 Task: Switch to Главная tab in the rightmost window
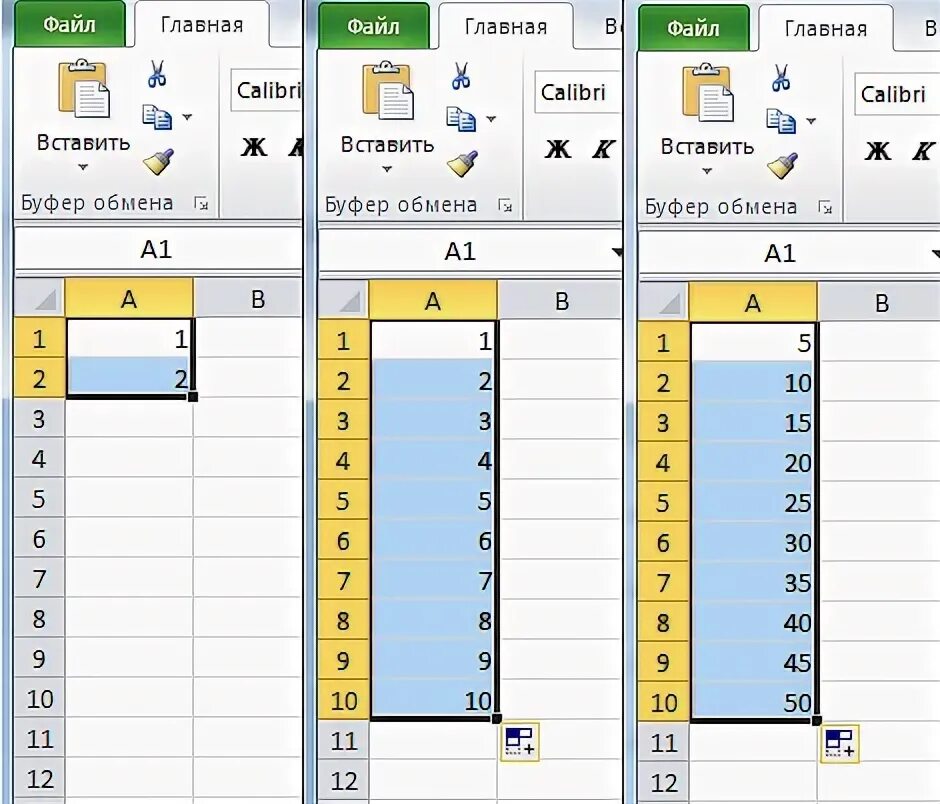tap(826, 28)
